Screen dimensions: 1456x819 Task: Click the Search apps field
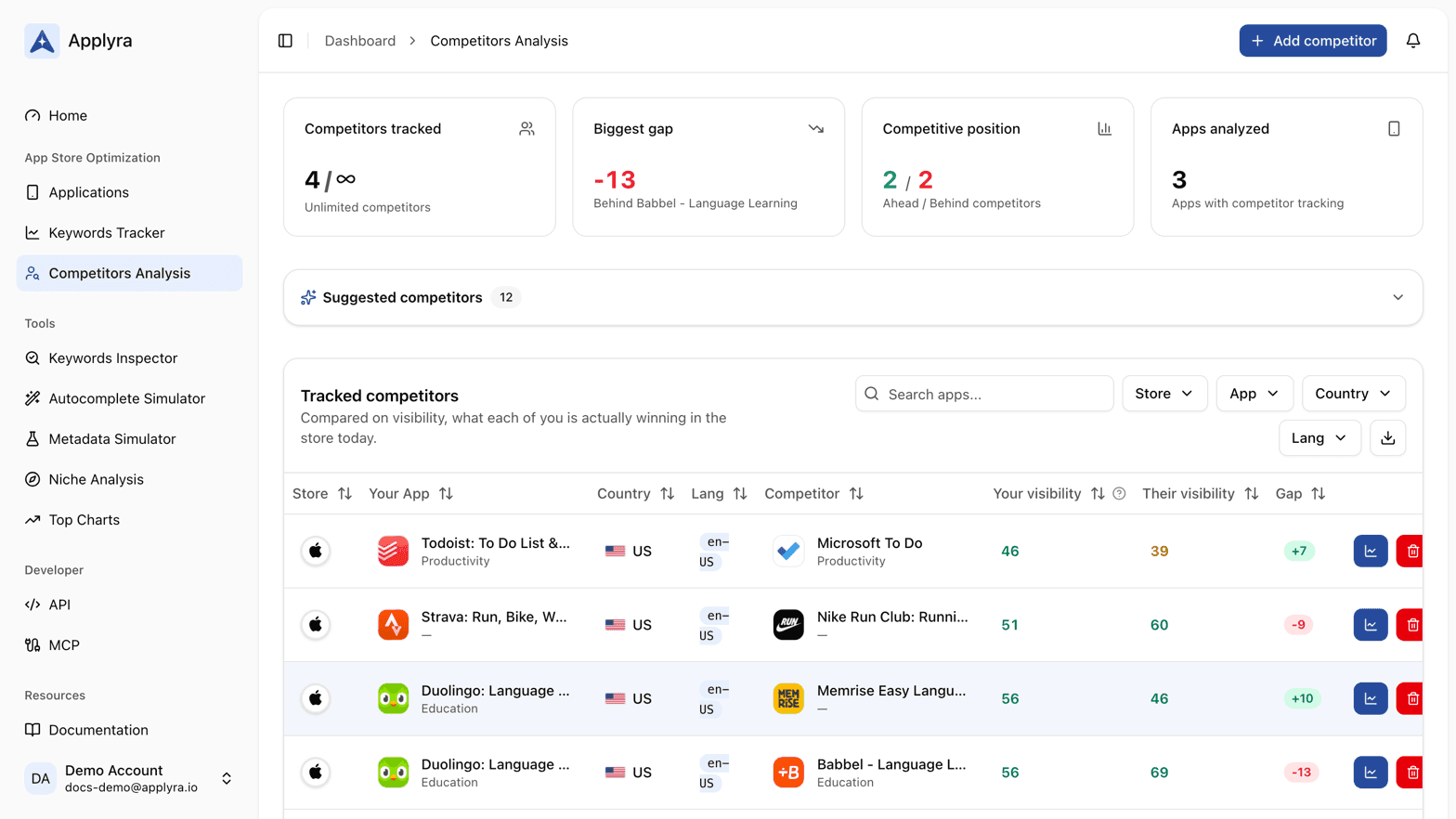pyautogui.click(x=984, y=394)
